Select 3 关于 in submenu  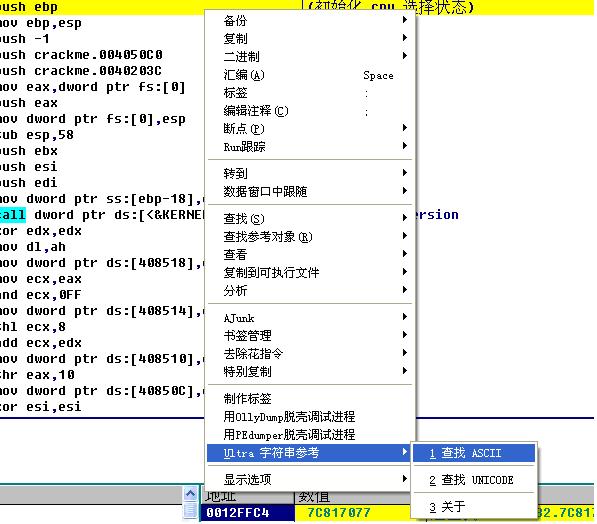pyautogui.click(x=474, y=507)
